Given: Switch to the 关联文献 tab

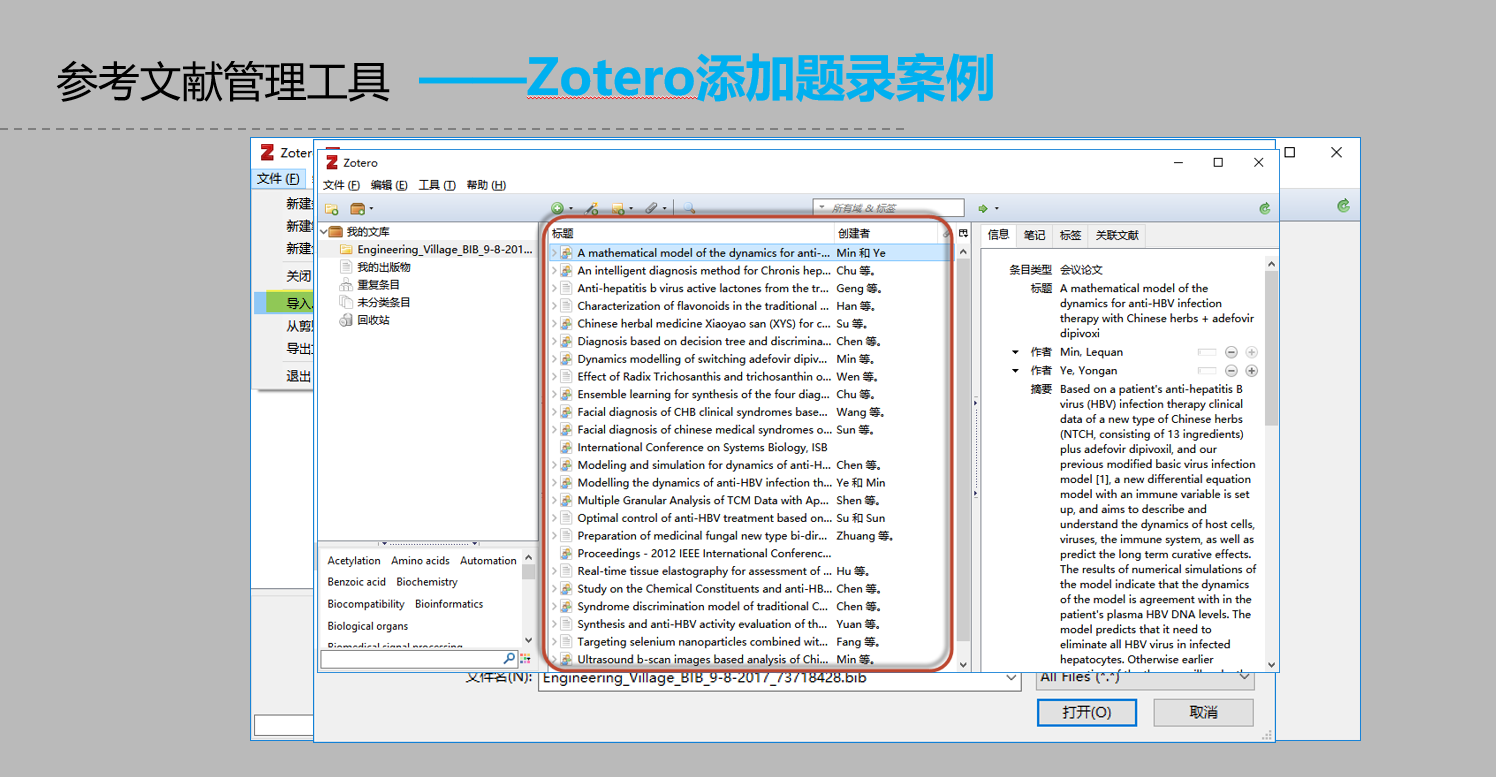Looking at the screenshot, I should coord(1117,235).
